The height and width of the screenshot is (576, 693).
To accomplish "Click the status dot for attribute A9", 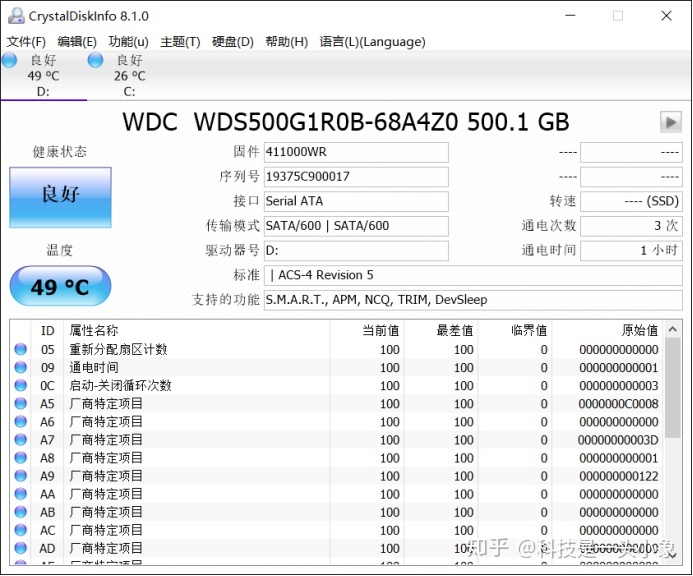I will tap(20, 476).
